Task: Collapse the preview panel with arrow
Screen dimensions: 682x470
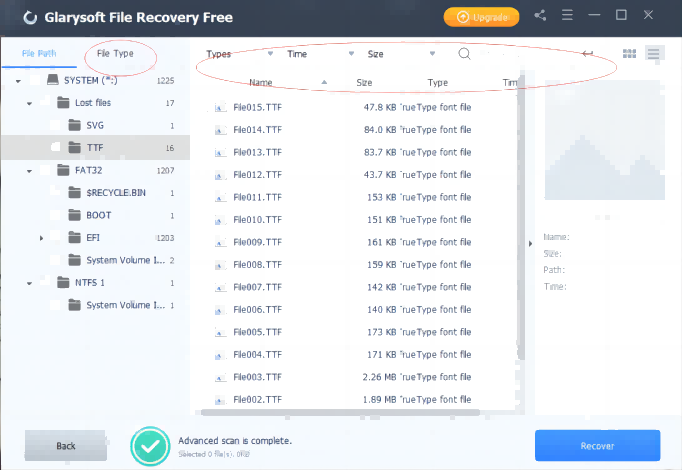Action: [530, 243]
